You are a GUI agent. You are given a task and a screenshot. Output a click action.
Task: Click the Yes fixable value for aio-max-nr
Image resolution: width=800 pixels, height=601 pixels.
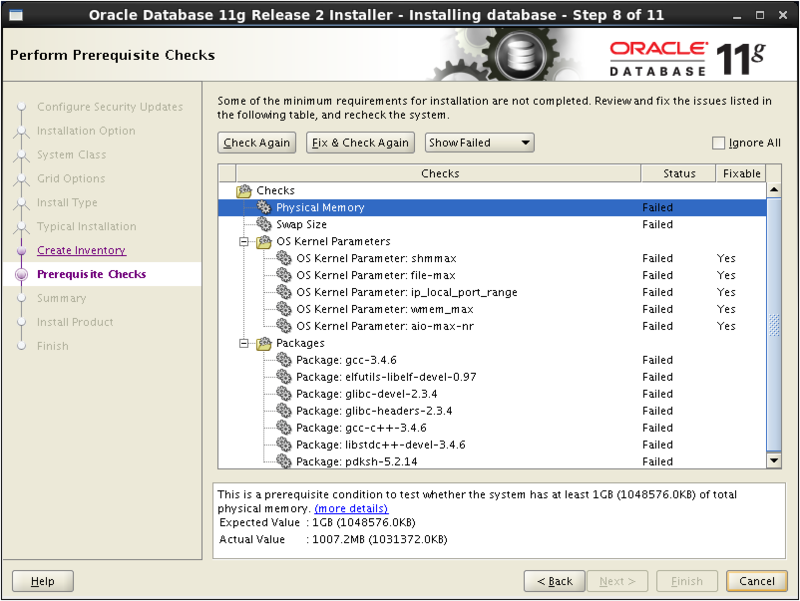point(726,325)
